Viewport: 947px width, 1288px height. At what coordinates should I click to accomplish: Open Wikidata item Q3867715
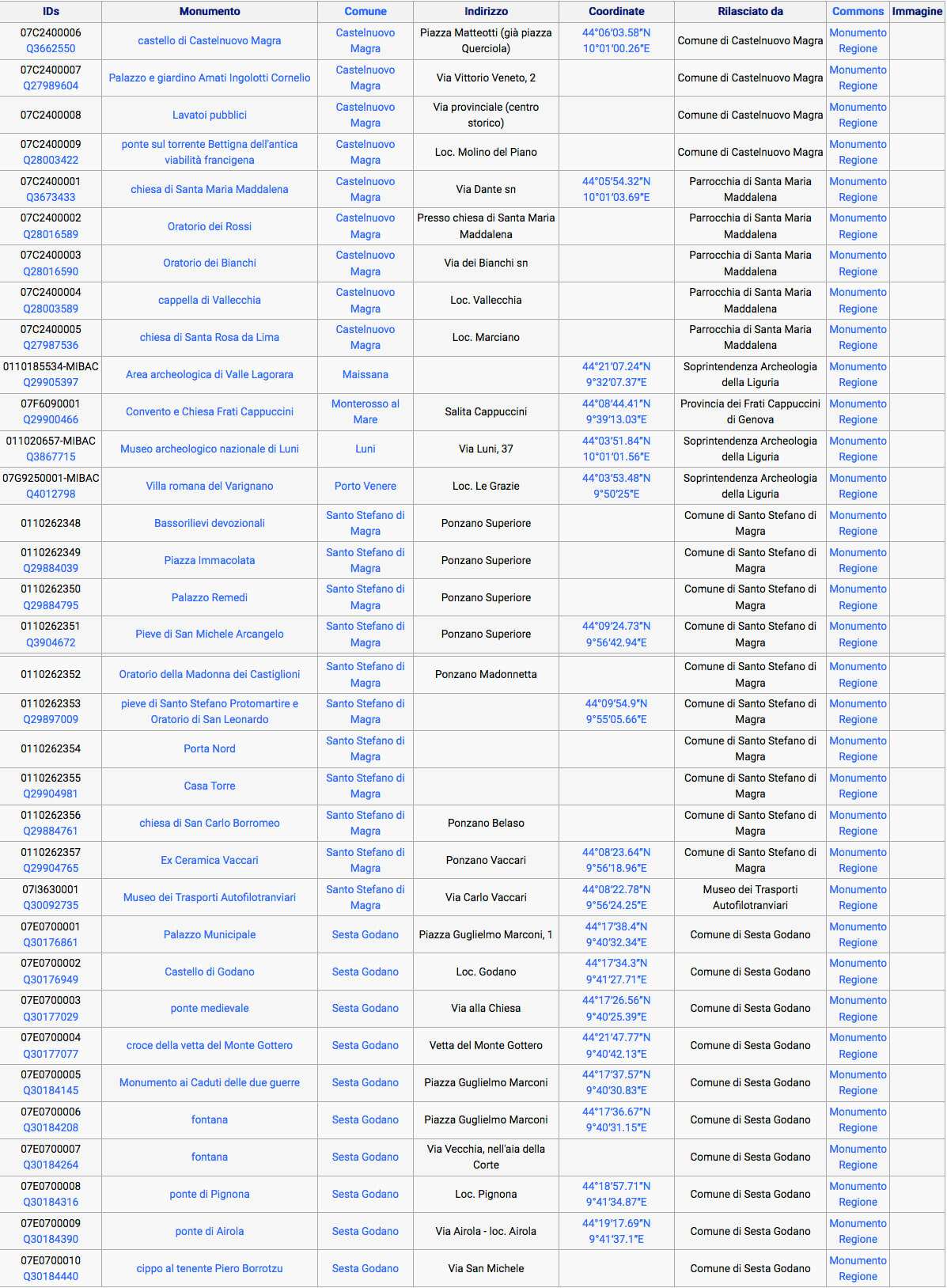[x=51, y=456]
